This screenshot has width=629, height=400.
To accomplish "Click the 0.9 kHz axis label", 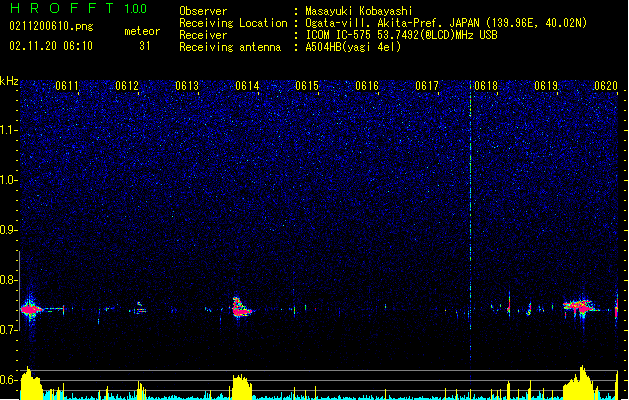I will 9,230.
